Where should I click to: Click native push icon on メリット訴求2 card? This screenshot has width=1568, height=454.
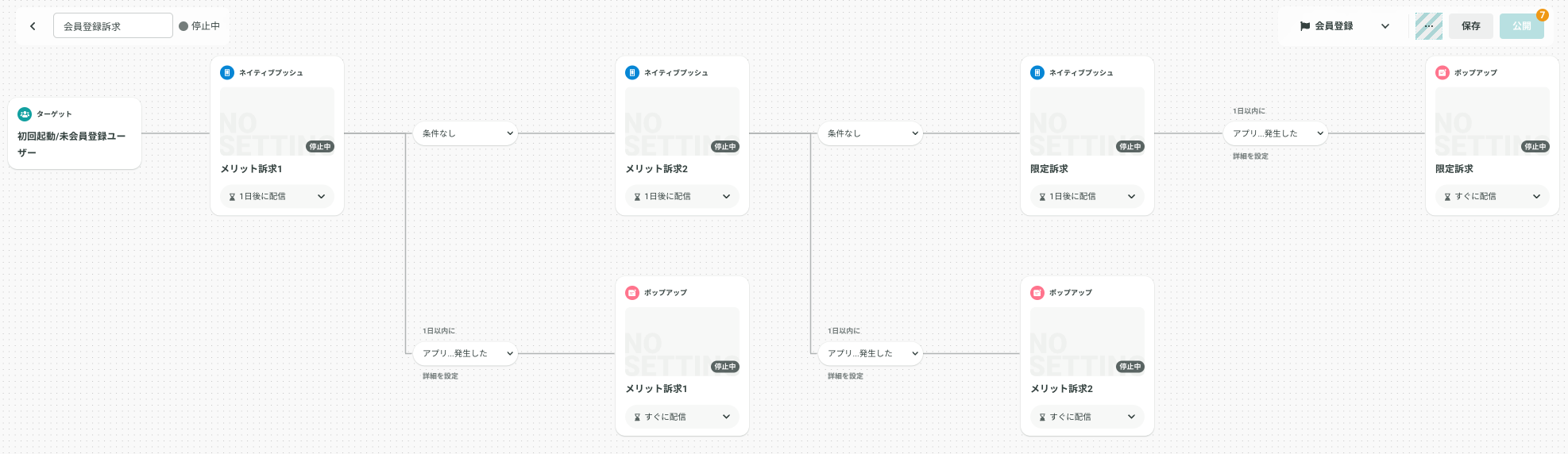point(632,73)
